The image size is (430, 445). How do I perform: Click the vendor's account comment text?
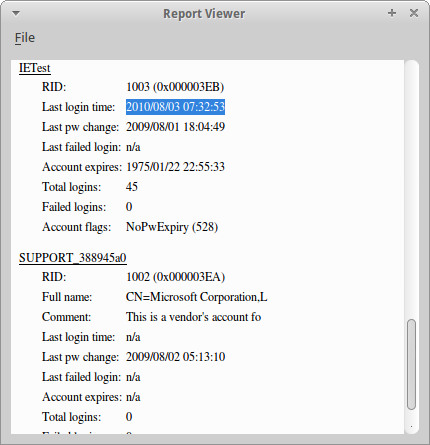coord(193,317)
